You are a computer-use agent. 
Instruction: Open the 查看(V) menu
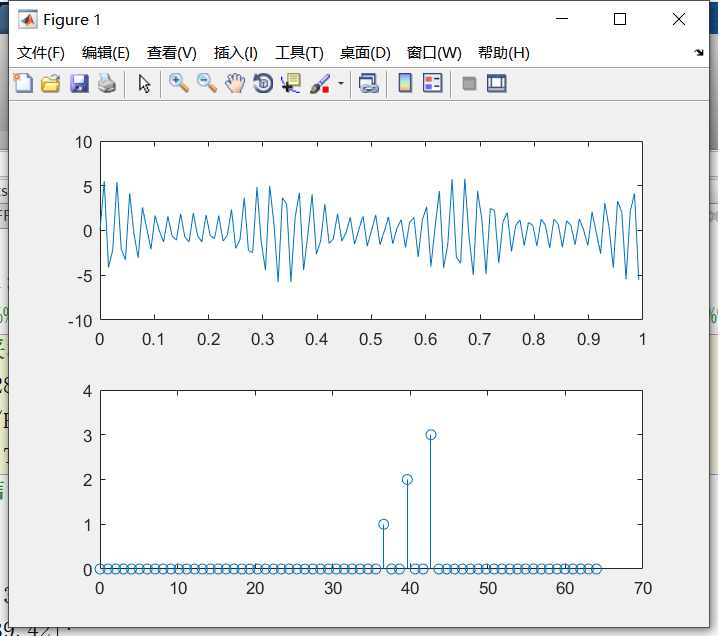pyautogui.click(x=172, y=53)
